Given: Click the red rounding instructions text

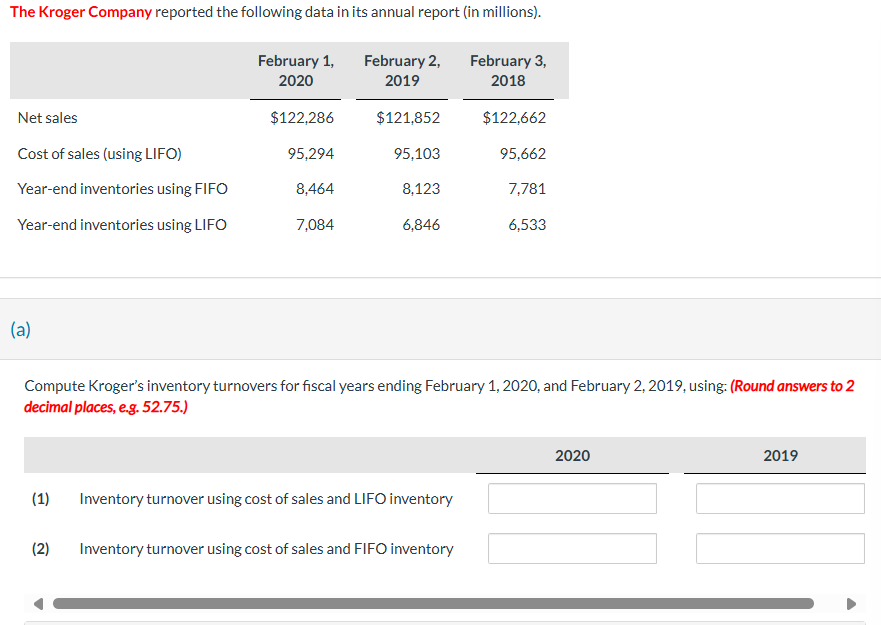Looking at the screenshot, I should [x=793, y=385].
